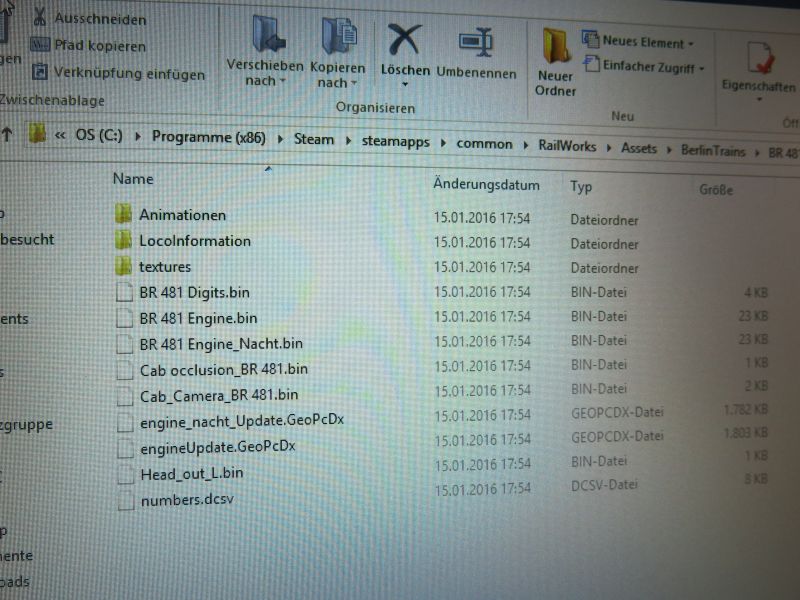The height and width of the screenshot is (600, 800).
Task: Click file icon of Cab occlusion_BR 481.bin
Action: (124, 370)
